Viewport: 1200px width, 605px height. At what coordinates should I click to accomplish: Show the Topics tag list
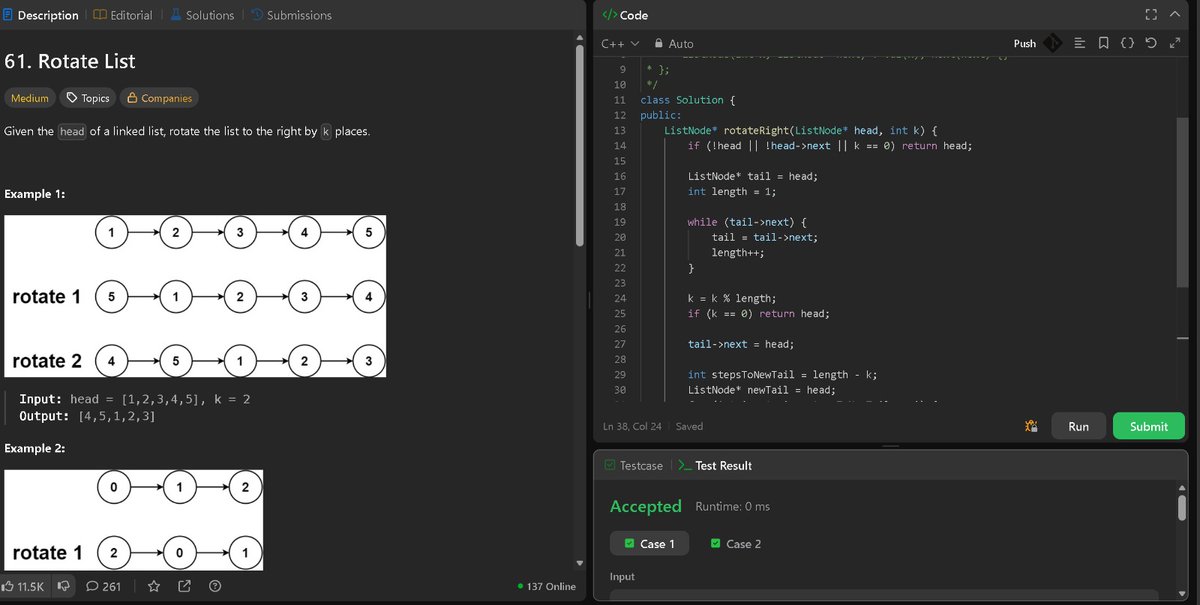click(x=87, y=98)
